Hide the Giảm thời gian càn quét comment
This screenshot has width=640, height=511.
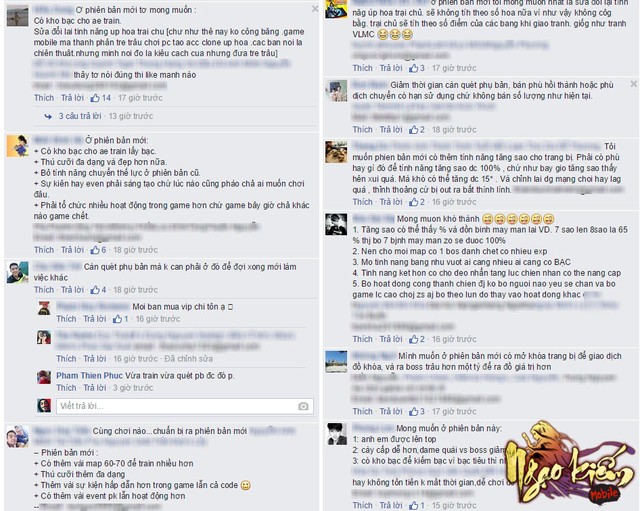[633, 84]
